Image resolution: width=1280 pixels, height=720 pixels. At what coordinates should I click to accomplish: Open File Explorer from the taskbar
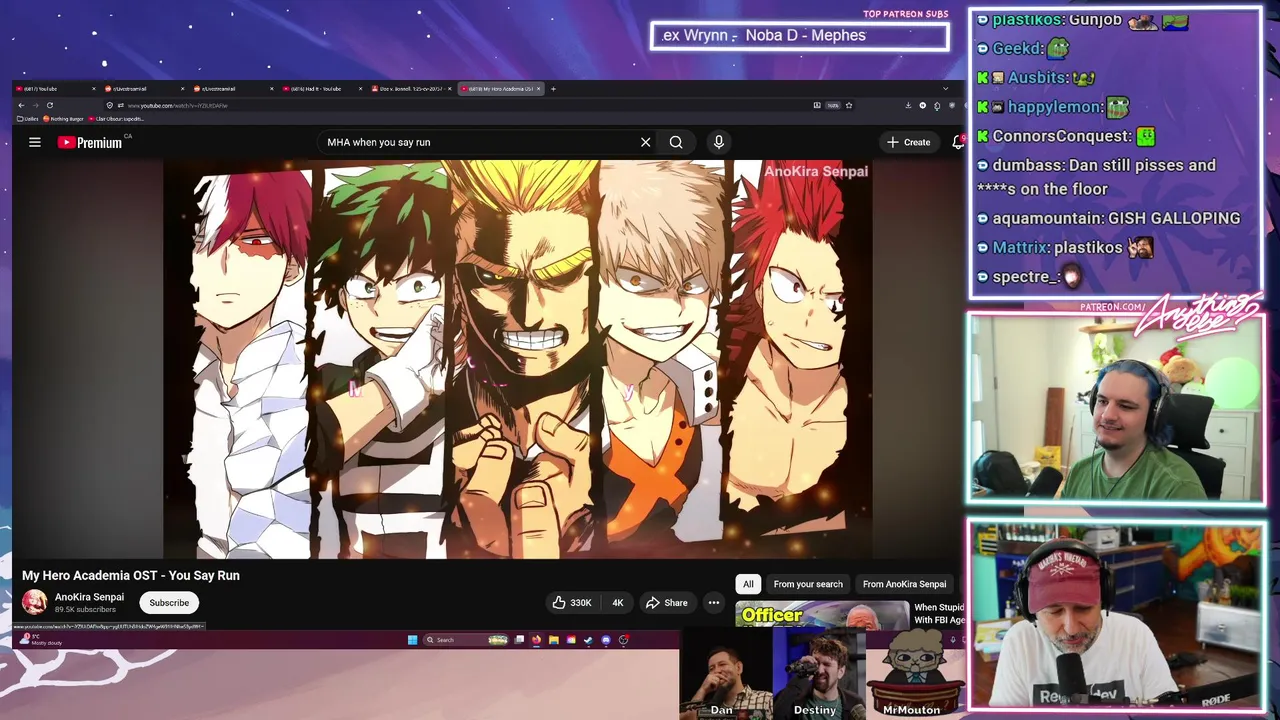[554, 640]
